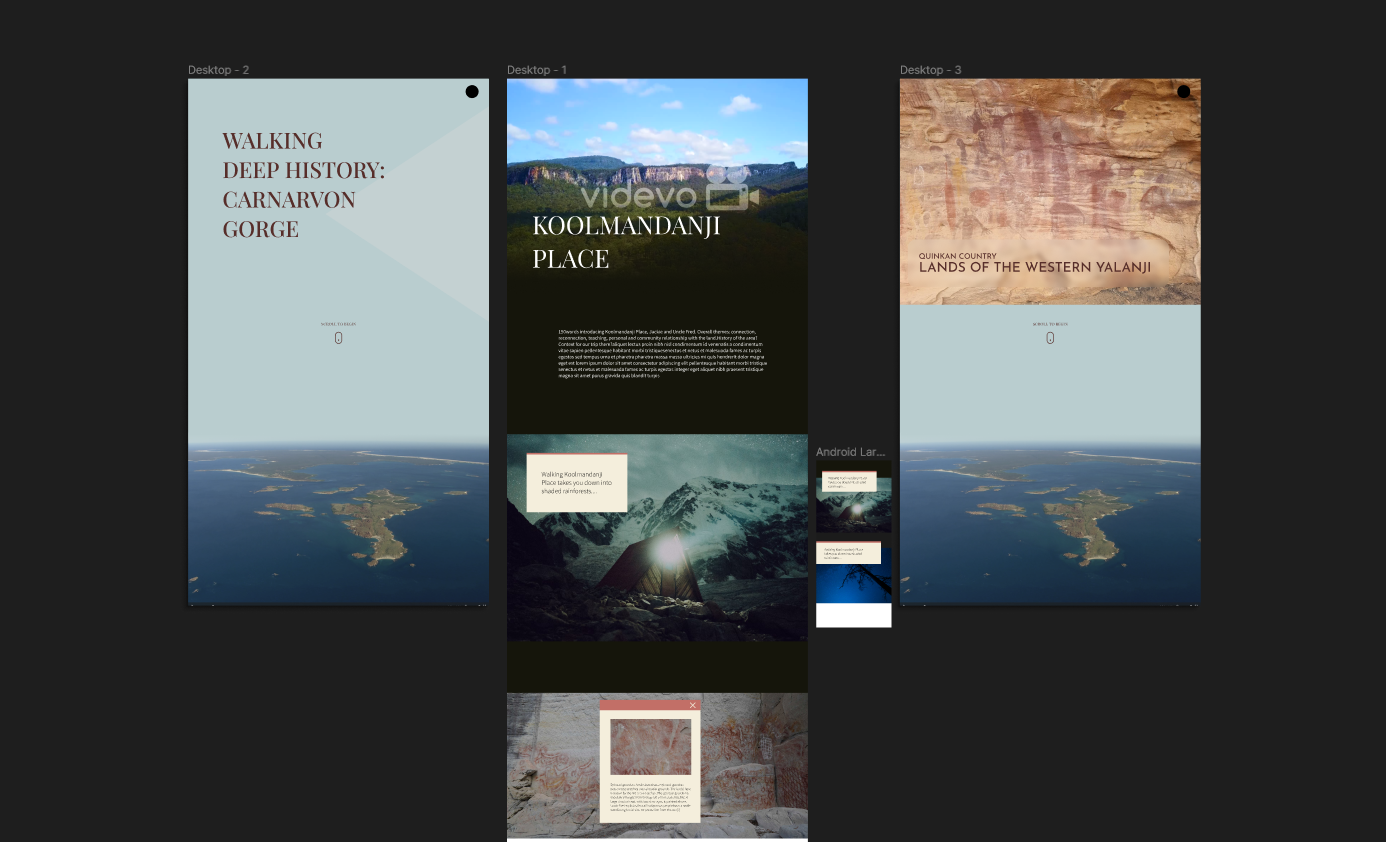The height and width of the screenshot is (842, 1386).
Task: Select the 150 words intro paragraph
Action: [x=661, y=353]
